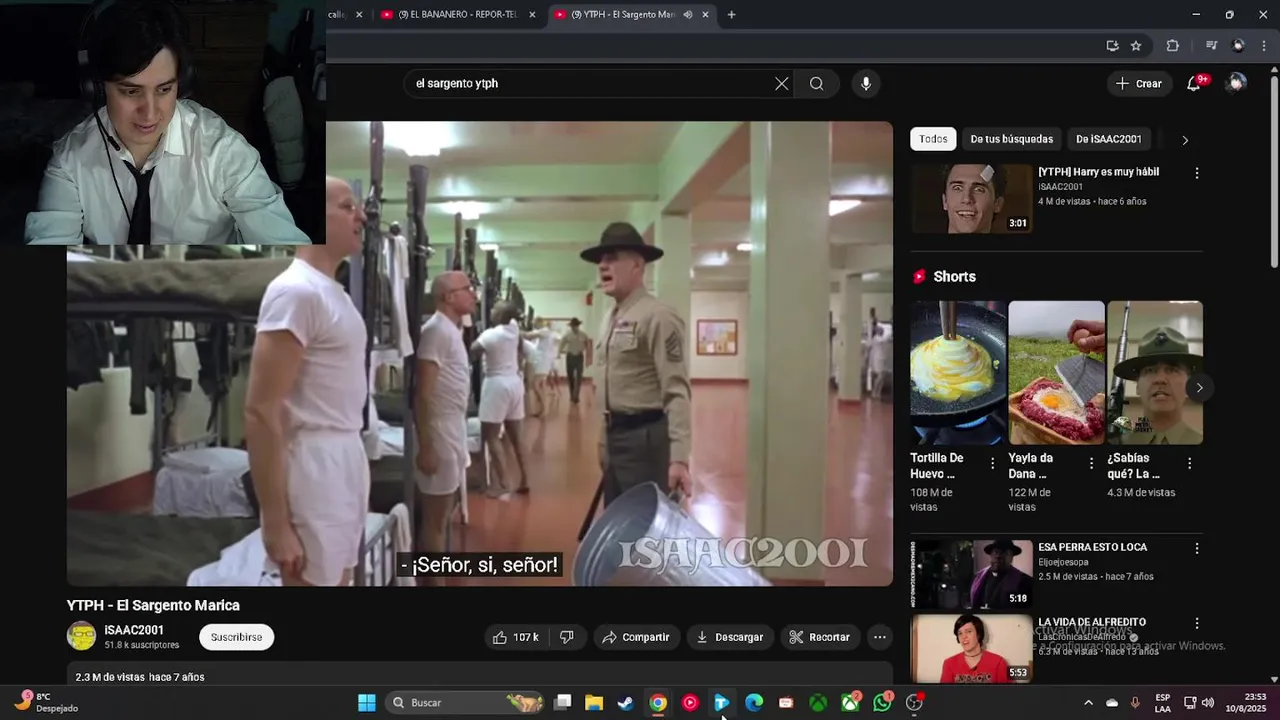Click the Descargar download button
This screenshot has width=1280, height=720.
[x=730, y=637]
